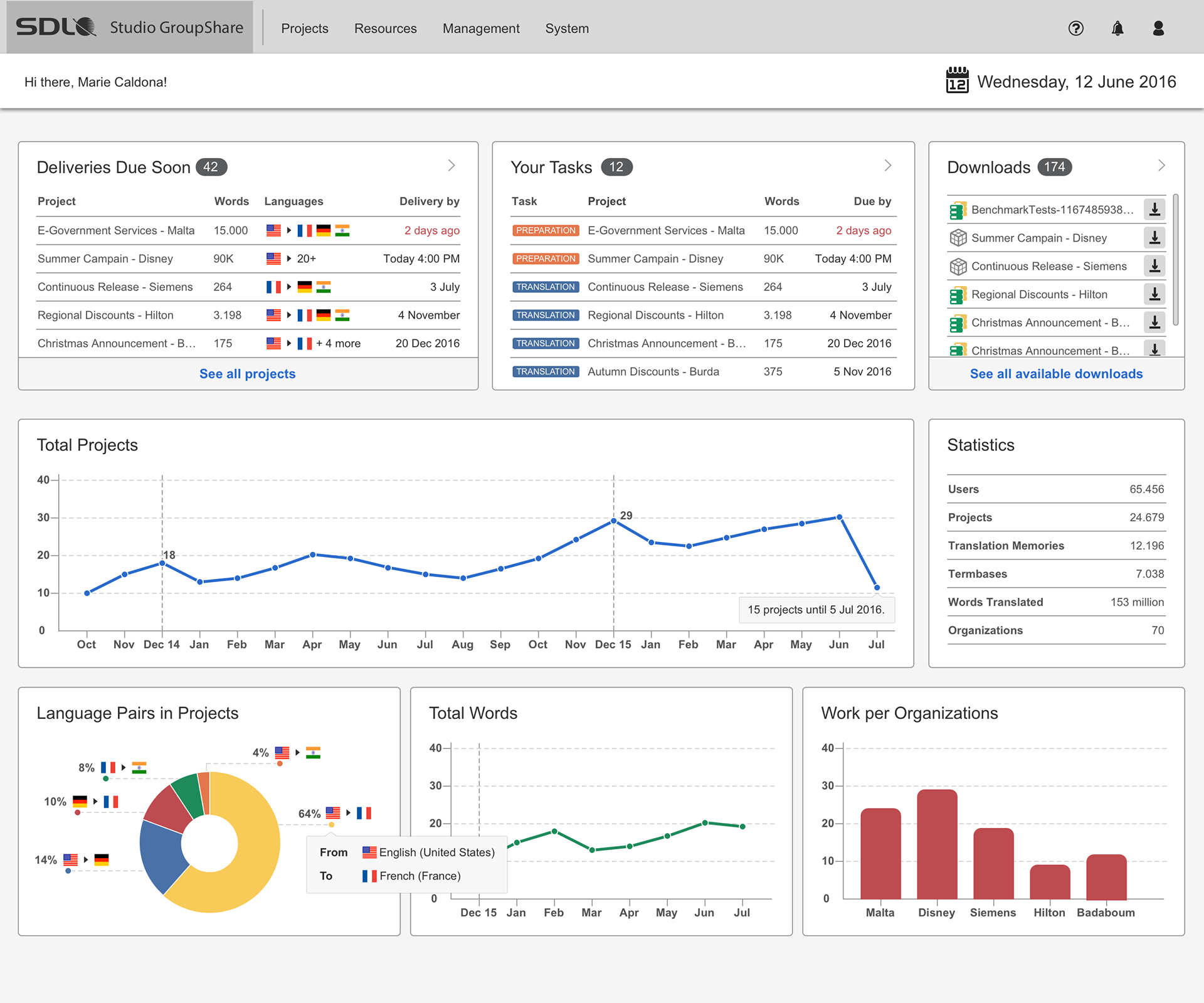Open Summer Campain - Disney in deliveries
This screenshot has width=1204, height=1003.
point(105,258)
